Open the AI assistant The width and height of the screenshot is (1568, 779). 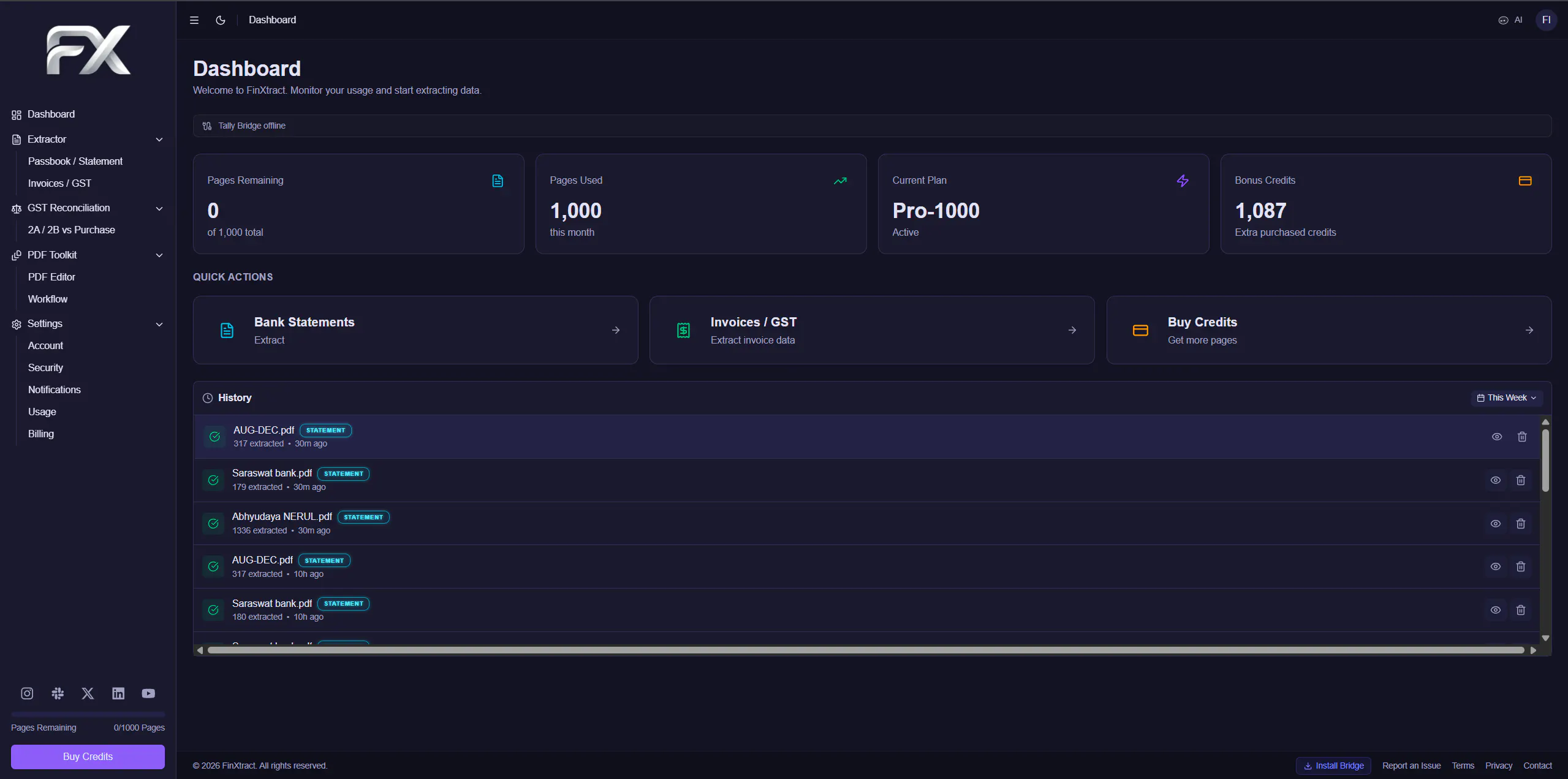pos(1510,20)
